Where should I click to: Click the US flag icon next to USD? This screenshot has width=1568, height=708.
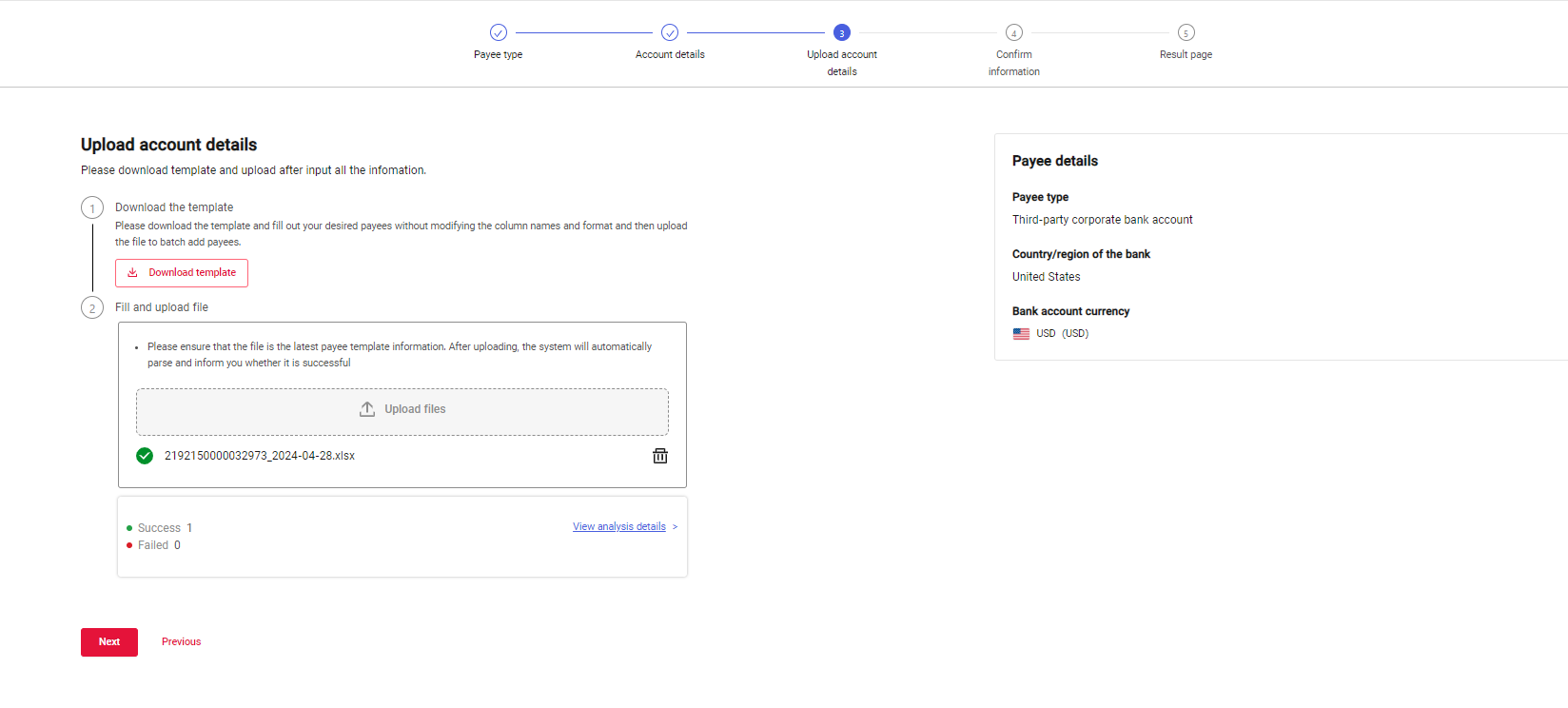(1021, 334)
